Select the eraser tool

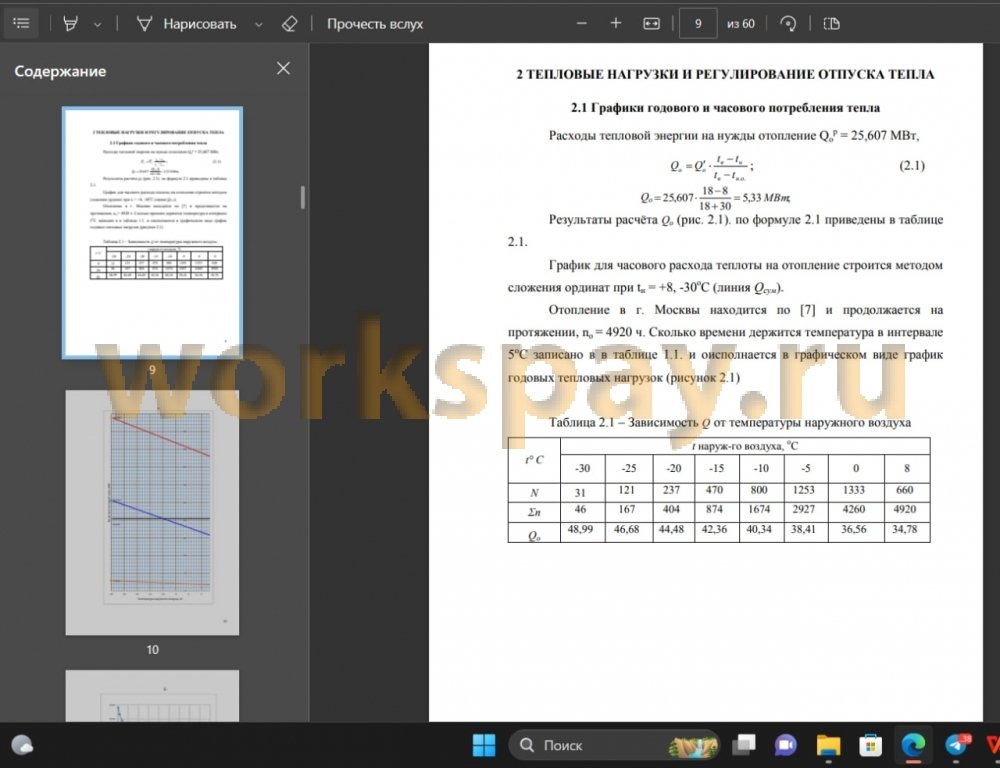[x=290, y=24]
